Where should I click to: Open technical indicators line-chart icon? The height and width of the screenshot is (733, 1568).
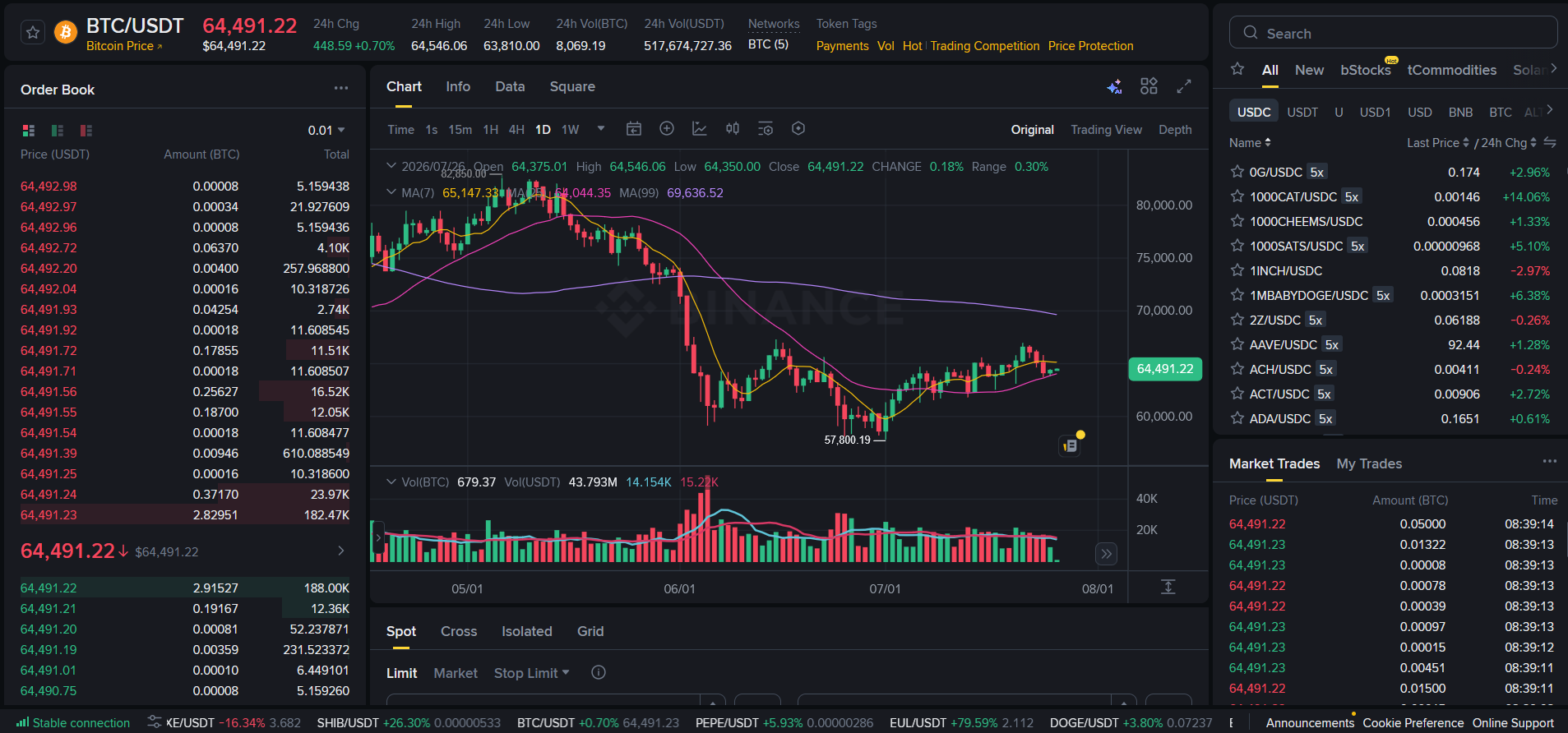click(x=700, y=128)
